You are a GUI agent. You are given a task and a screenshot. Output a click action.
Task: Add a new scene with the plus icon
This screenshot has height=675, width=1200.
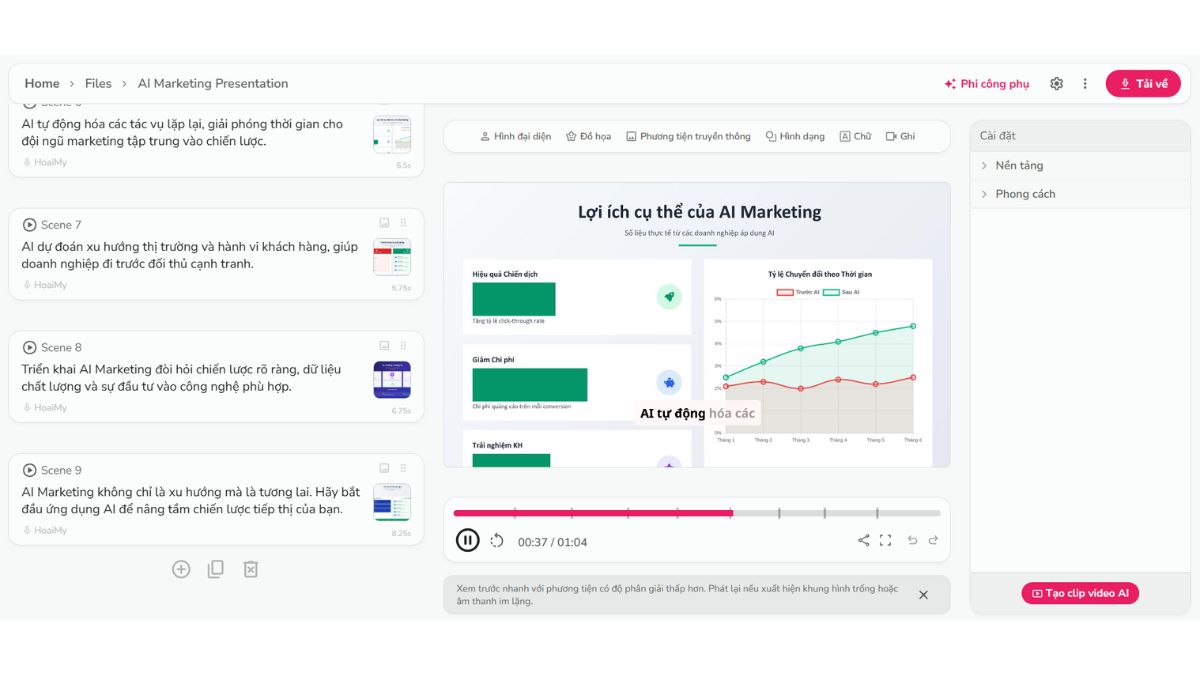click(181, 569)
